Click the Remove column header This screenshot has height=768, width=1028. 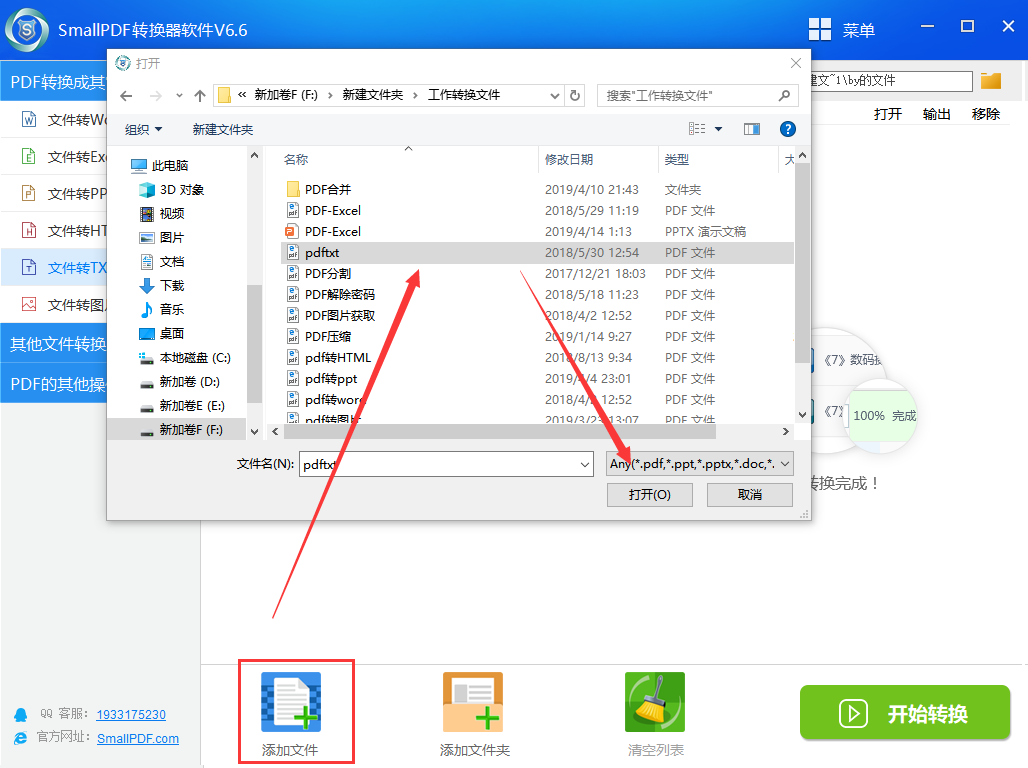tap(985, 114)
